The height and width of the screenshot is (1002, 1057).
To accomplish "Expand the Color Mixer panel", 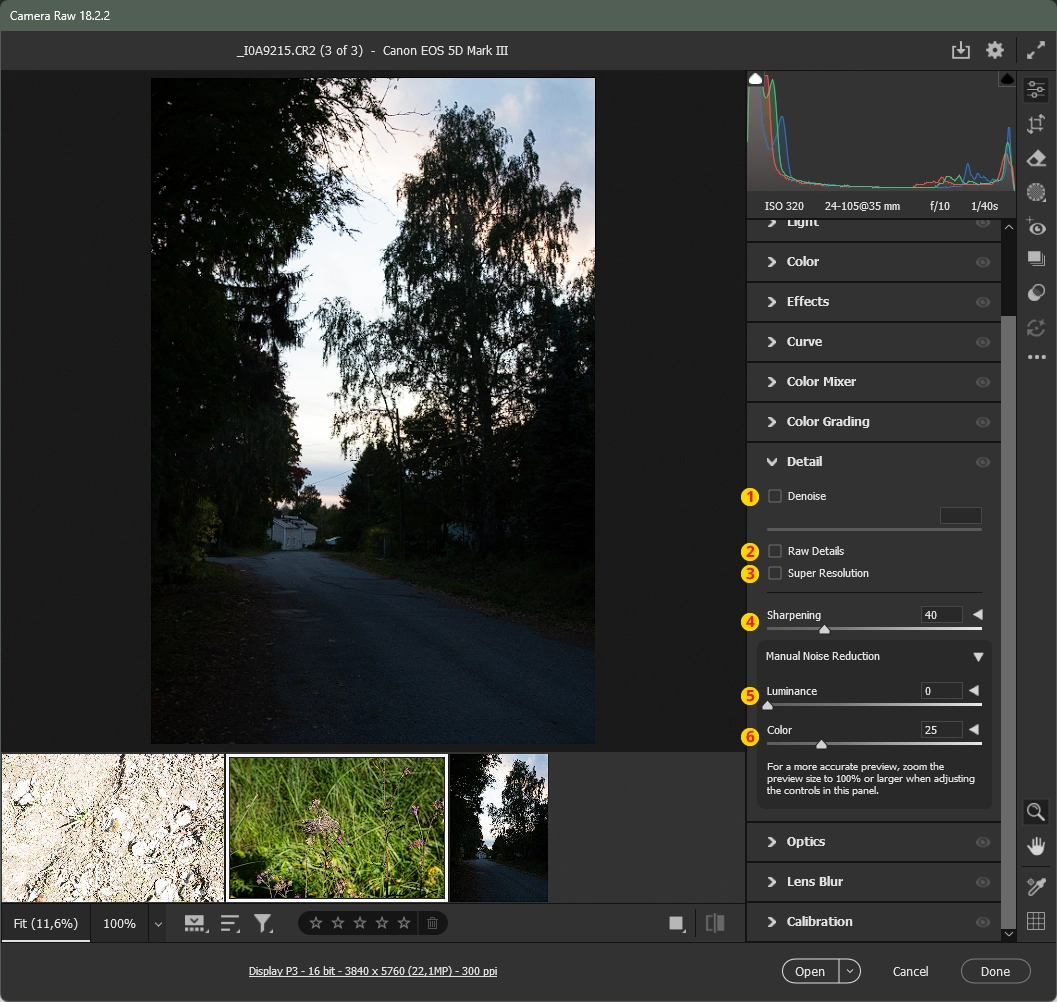I will [x=820, y=382].
